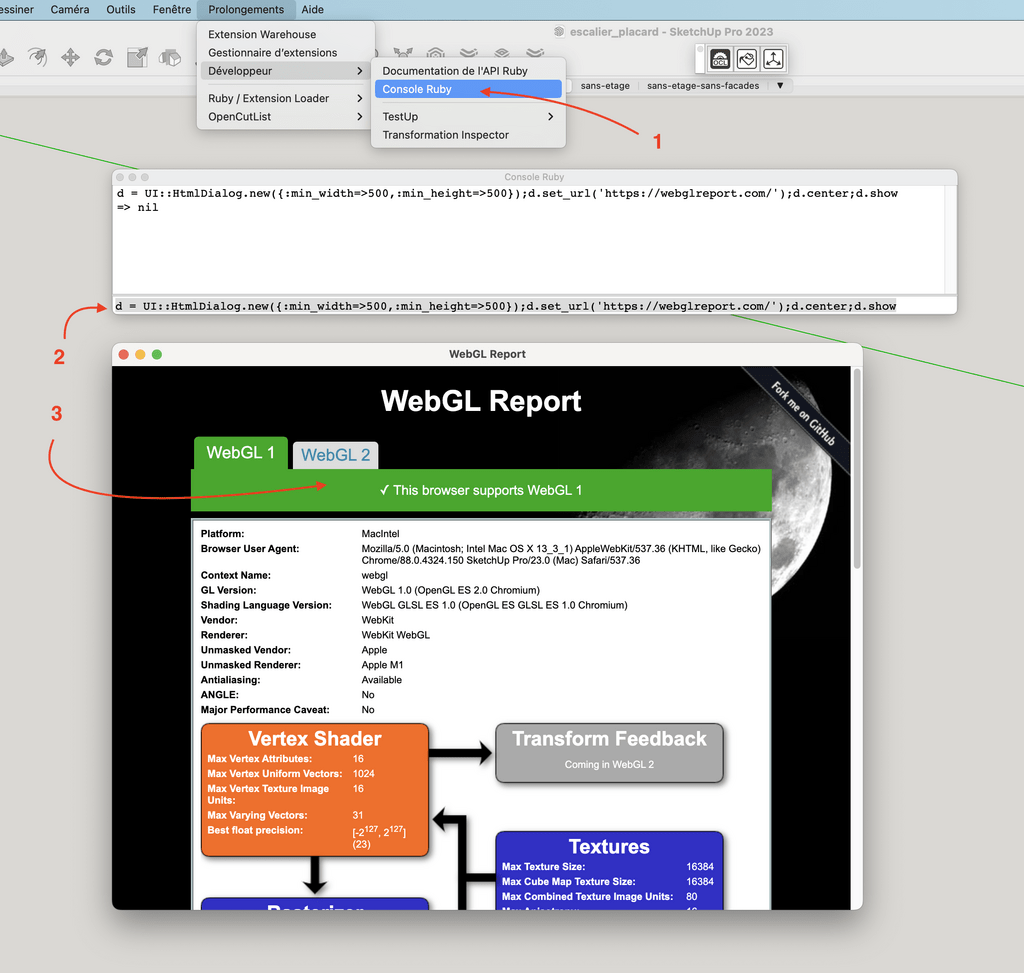Click the OpenCutList OCL toolbar icon

tap(720, 59)
